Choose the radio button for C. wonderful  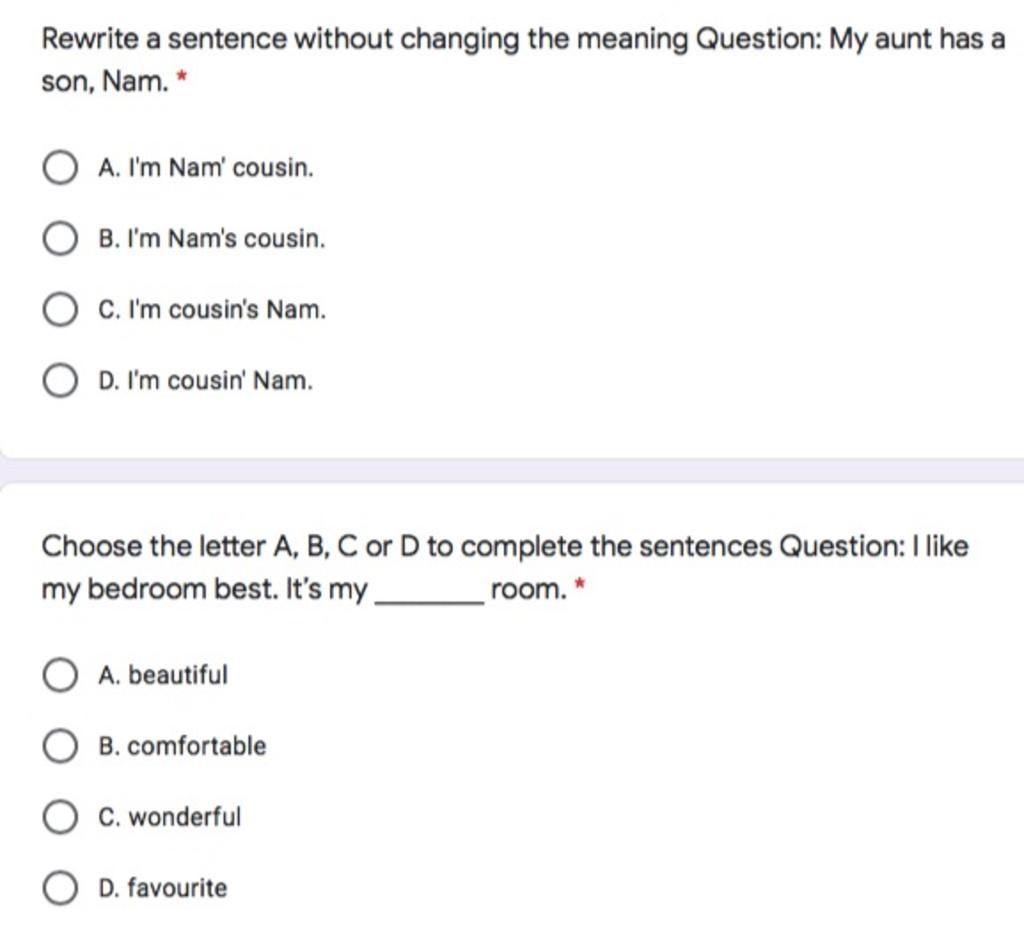60,817
